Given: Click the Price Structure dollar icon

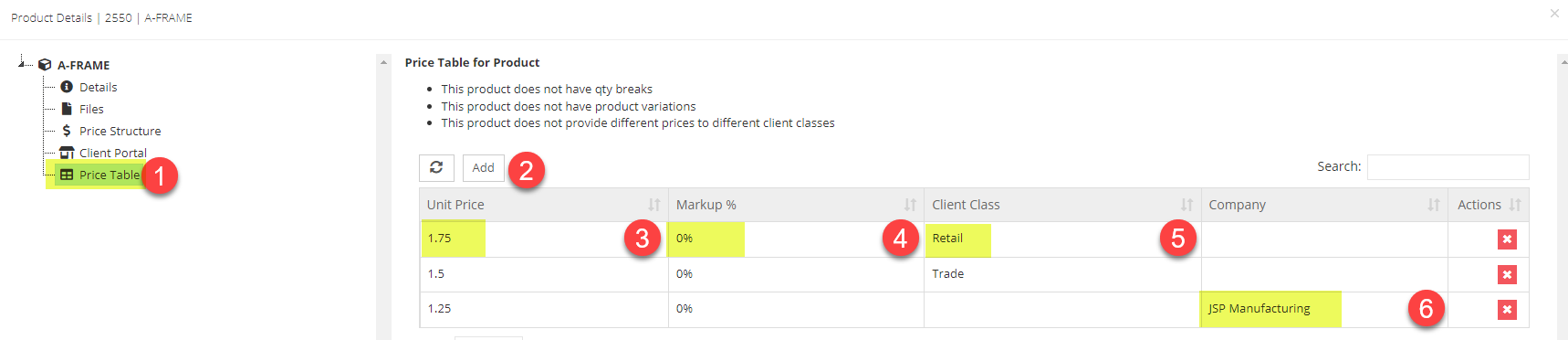Looking at the screenshot, I should tap(67, 131).
